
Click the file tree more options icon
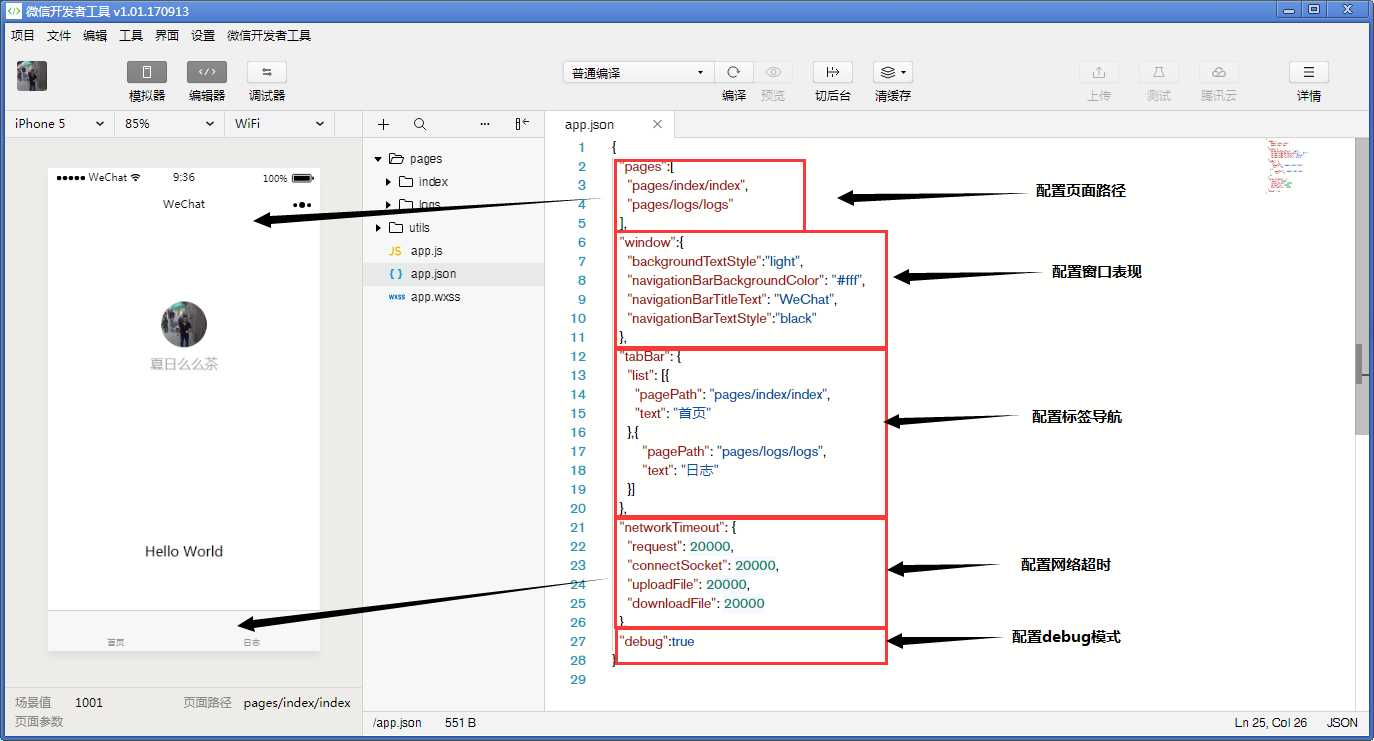tap(485, 124)
